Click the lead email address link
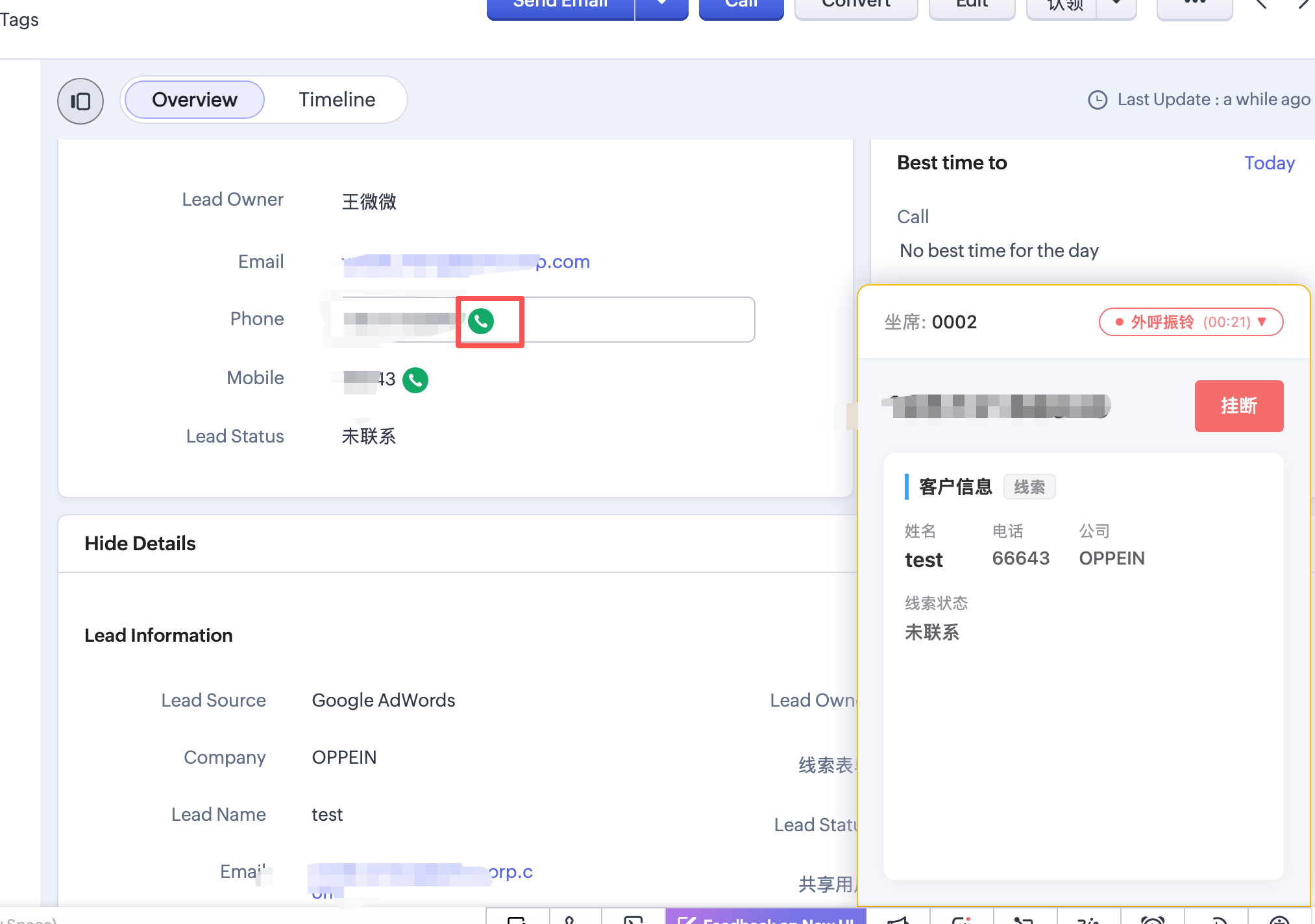This screenshot has height=924, width=1315. click(466, 262)
